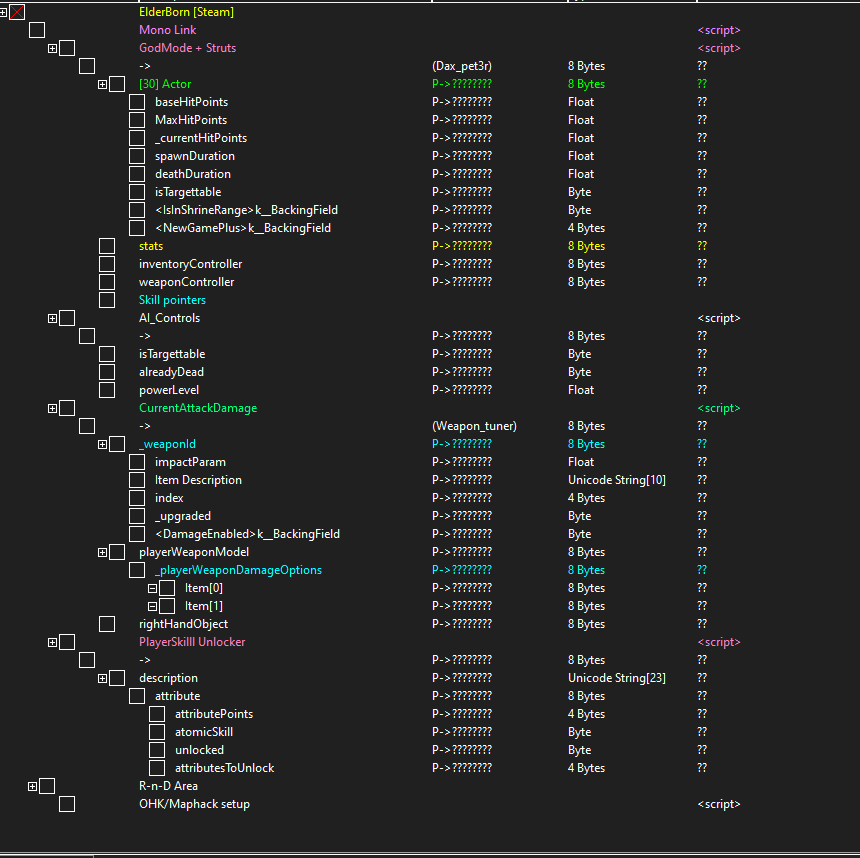This screenshot has height=858, width=860.
Task: Tick the baseHitPoints checkbox
Action: 137,101
